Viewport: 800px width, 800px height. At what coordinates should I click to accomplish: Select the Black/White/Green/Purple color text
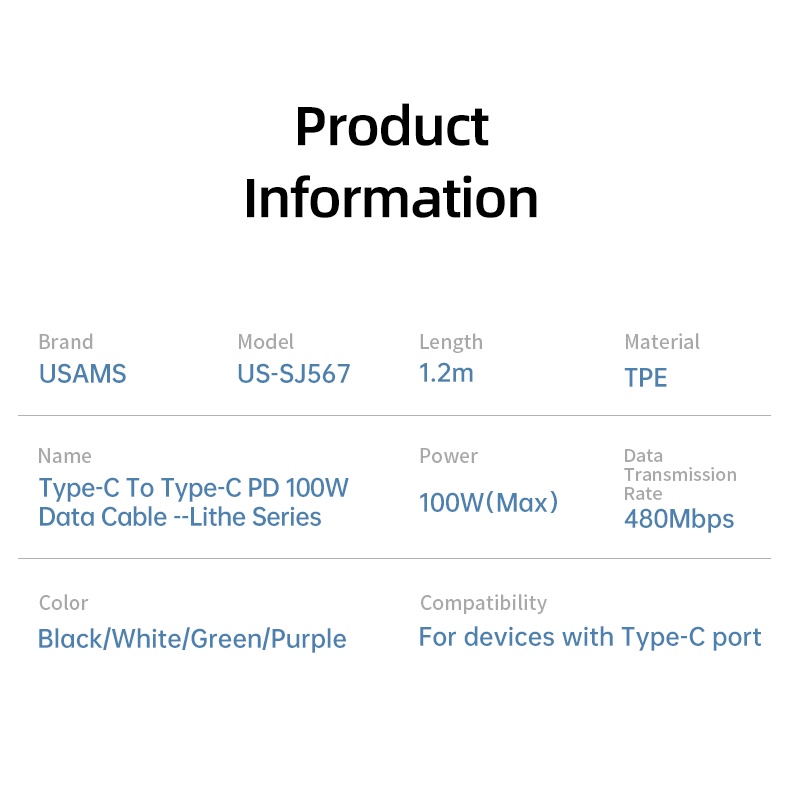192,639
